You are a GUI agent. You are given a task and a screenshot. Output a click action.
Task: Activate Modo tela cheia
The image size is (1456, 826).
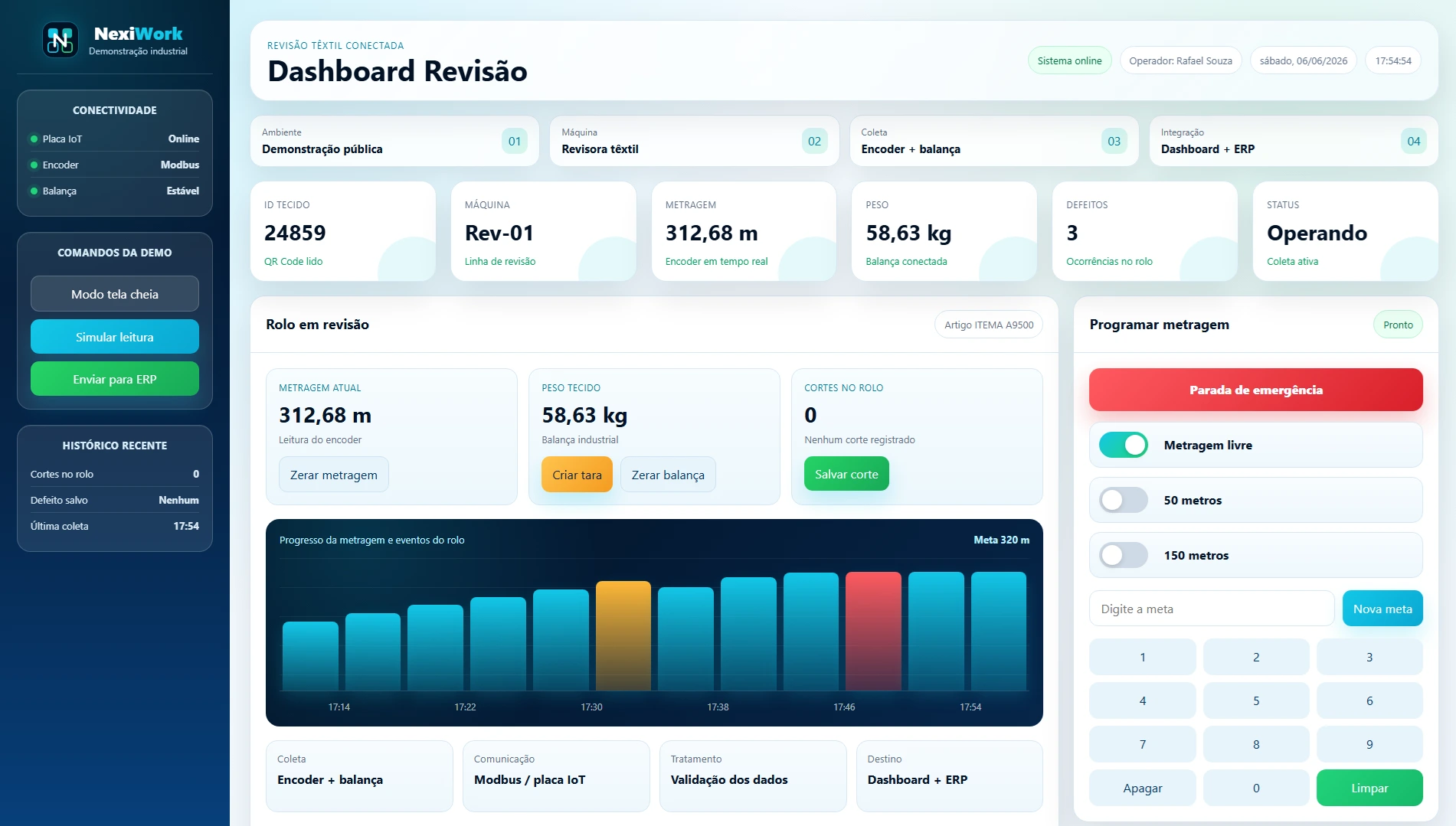coord(115,294)
